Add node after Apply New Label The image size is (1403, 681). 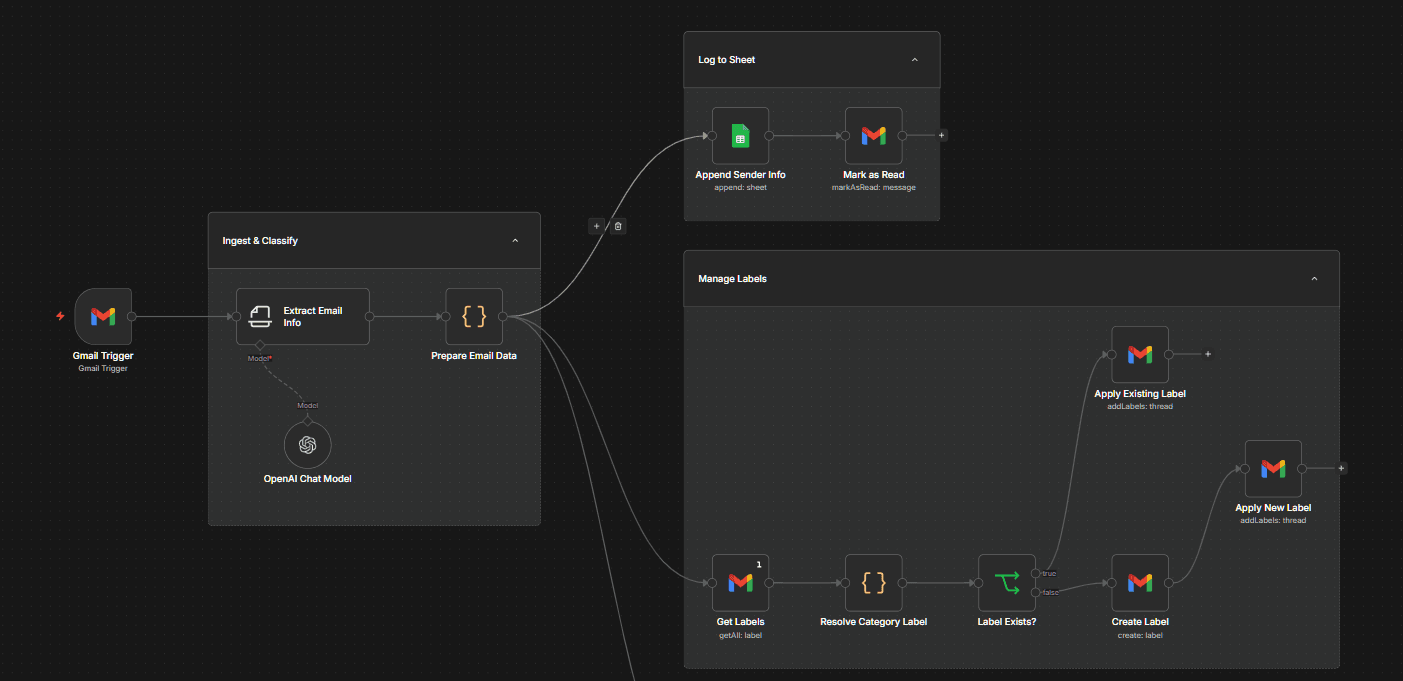1341,468
